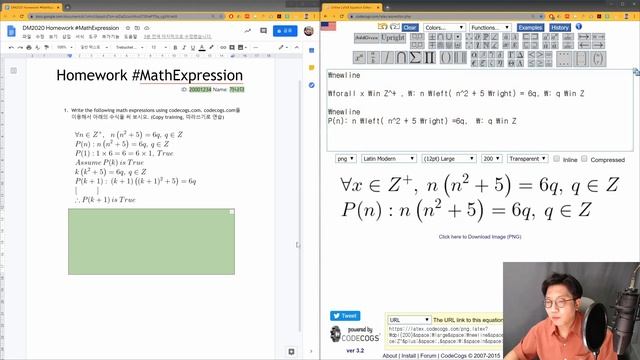Open the 수정 menu in Docs
Viewport: 640px width, 360px height.
click(x=40, y=37)
